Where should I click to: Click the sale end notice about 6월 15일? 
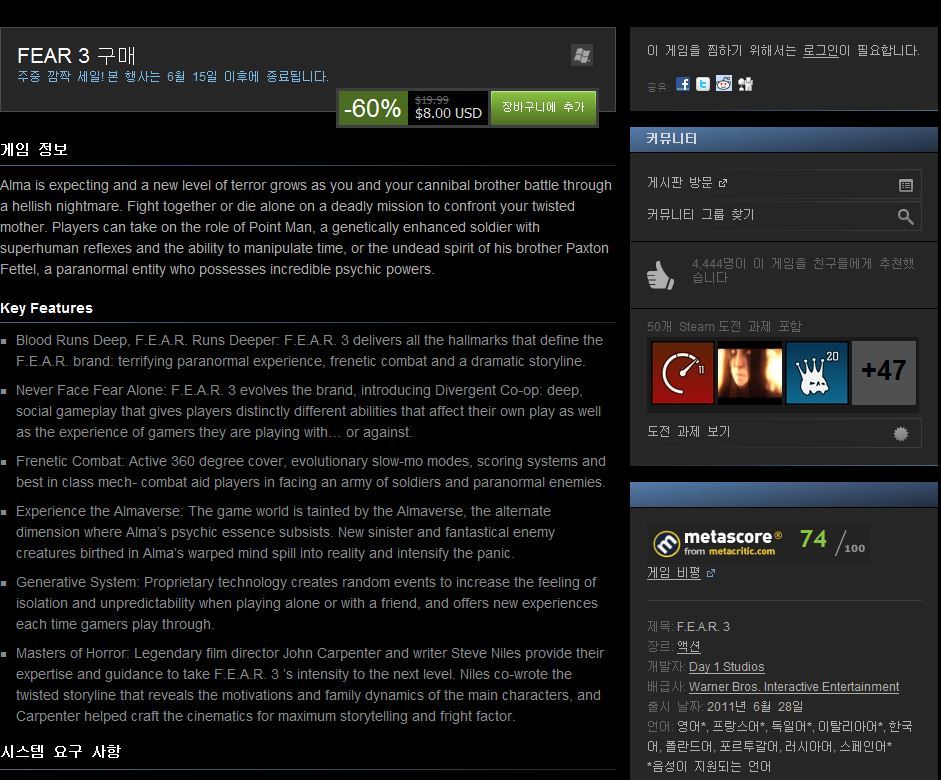click(173, 77)
